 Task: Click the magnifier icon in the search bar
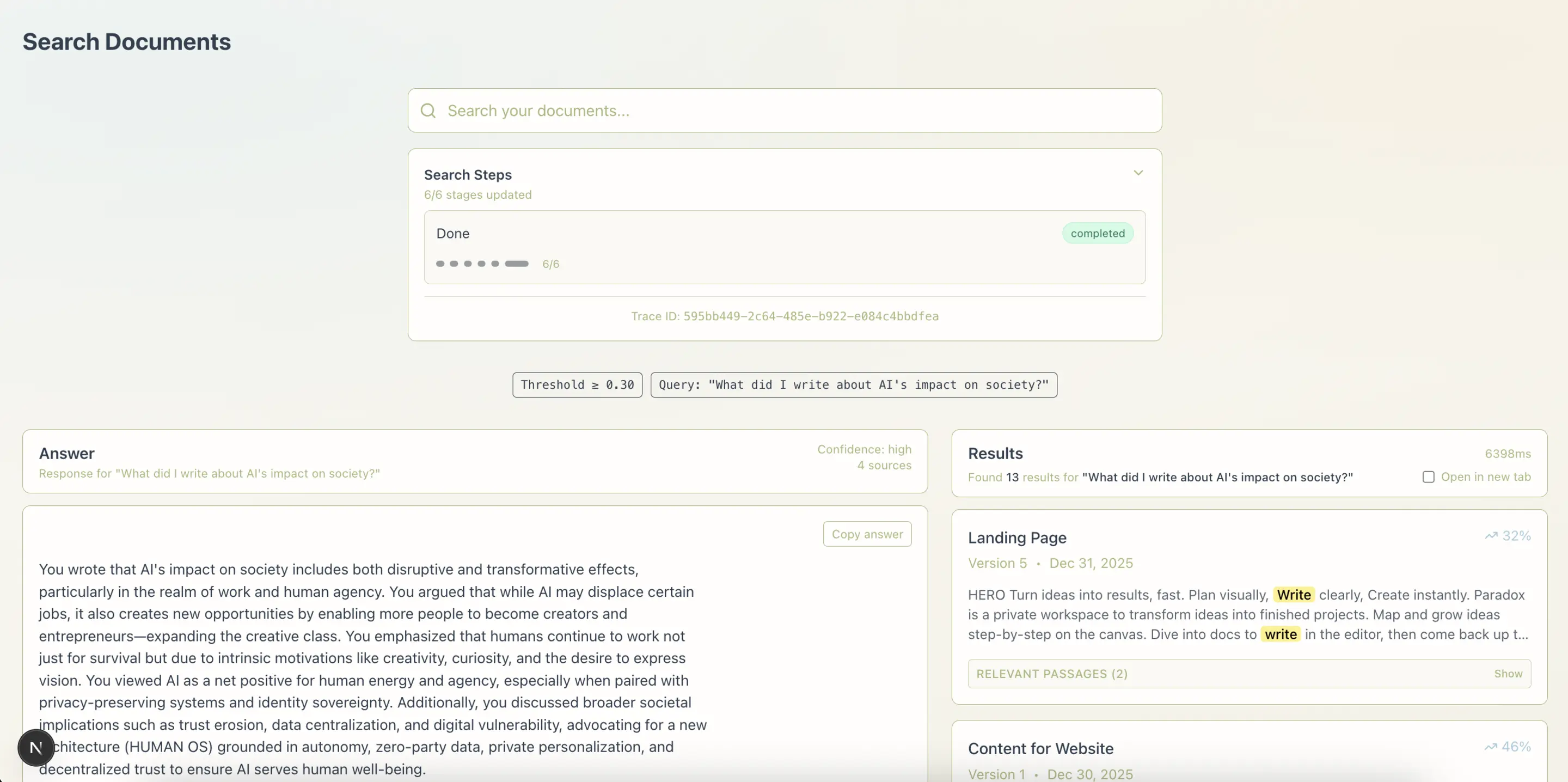tap(428, 110)
